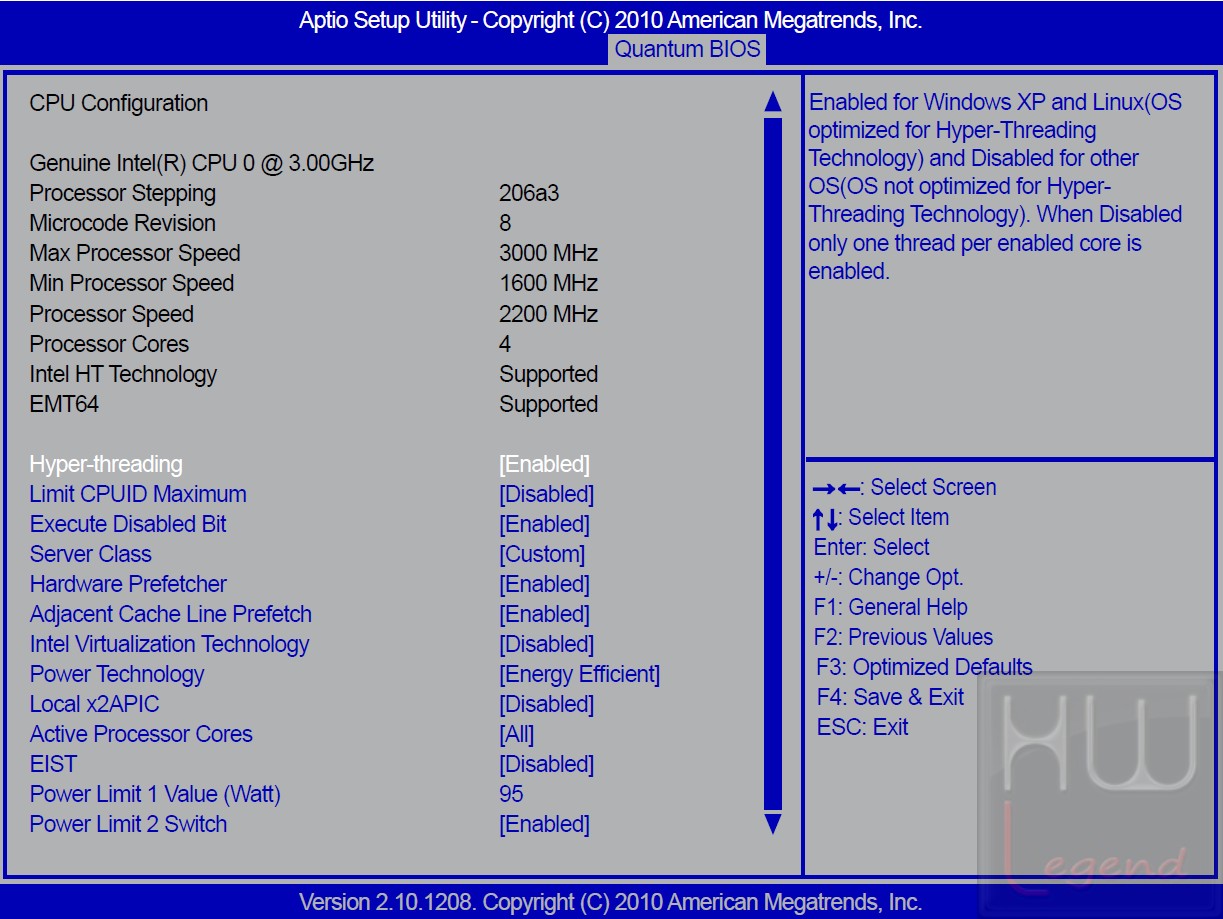Click the Power Limit 1 value 95

point(511,794)
